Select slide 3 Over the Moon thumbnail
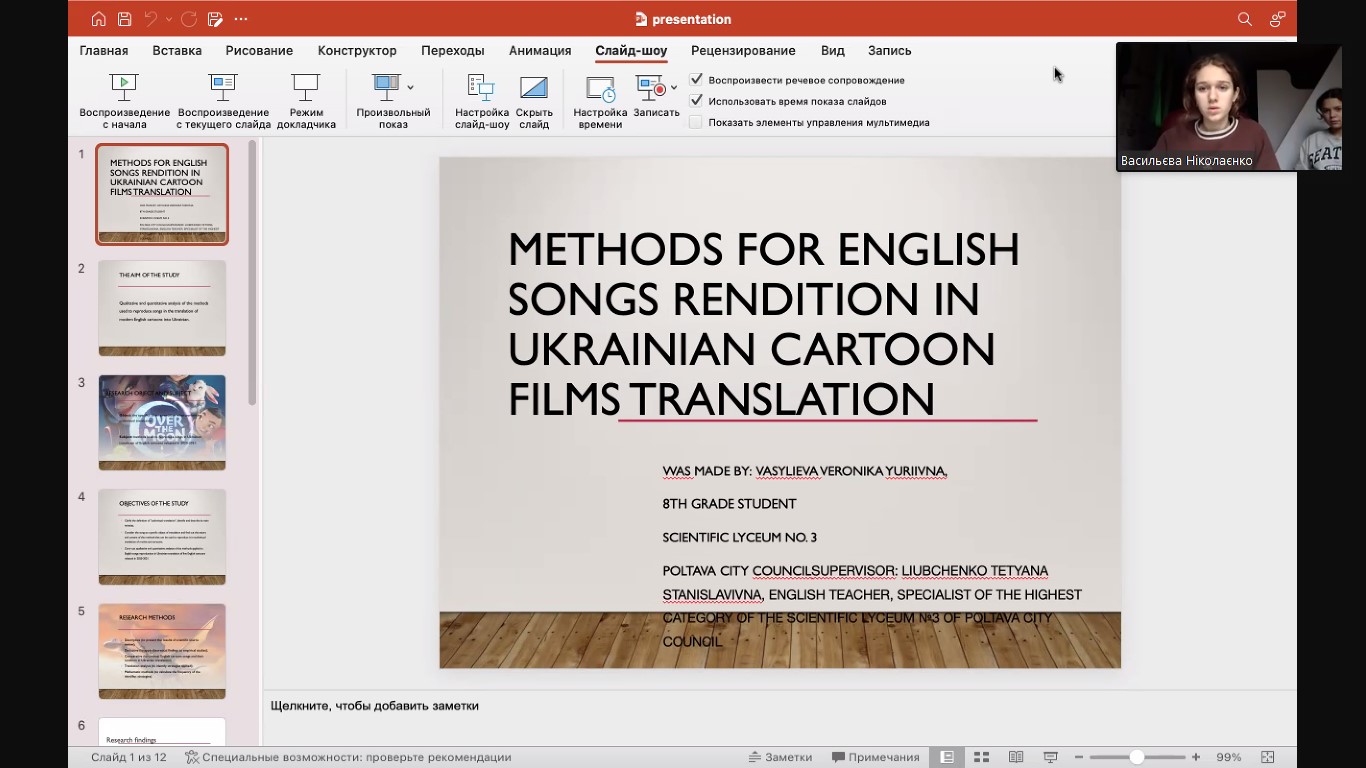This screenshot has width=1366, height=768. 162,422
